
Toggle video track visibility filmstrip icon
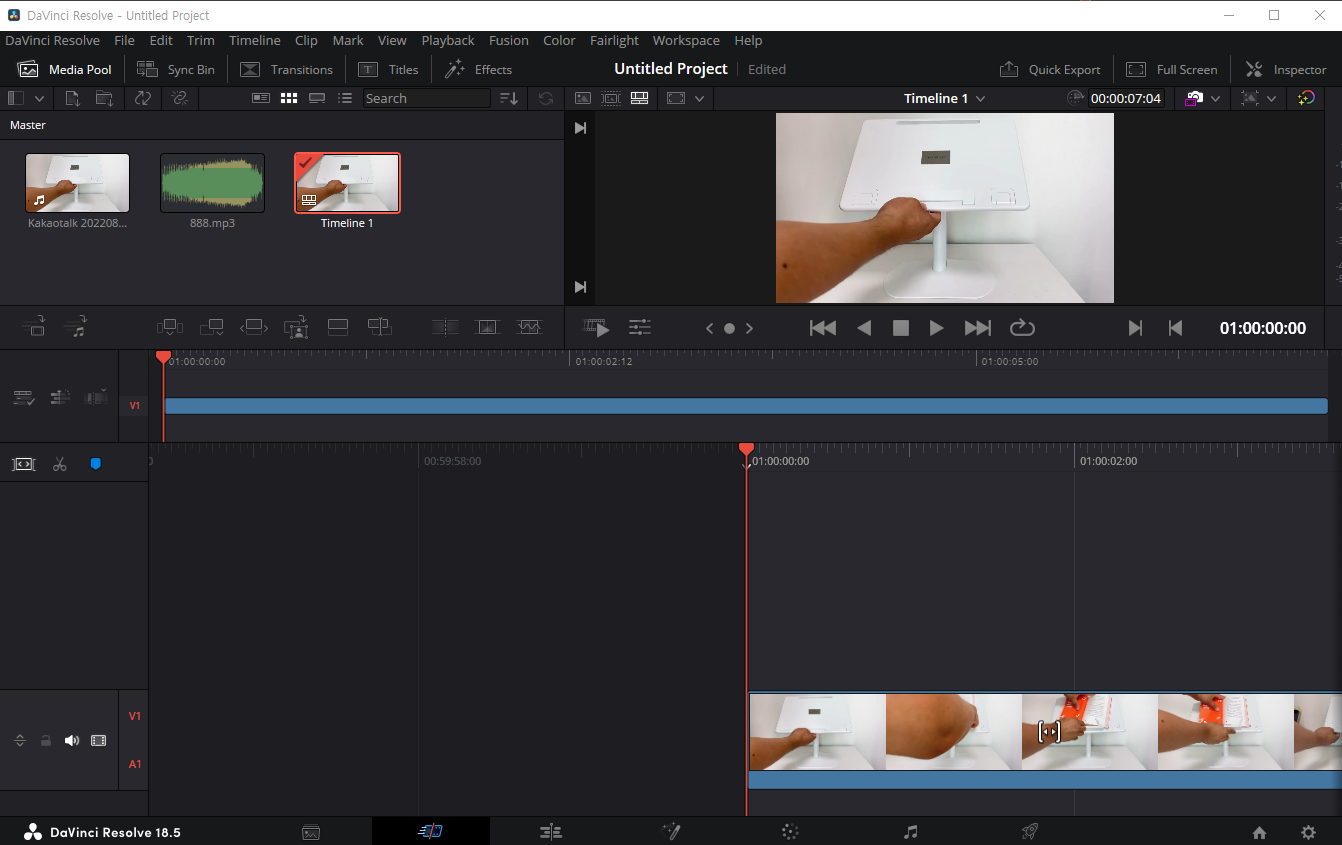click(98, 741)
